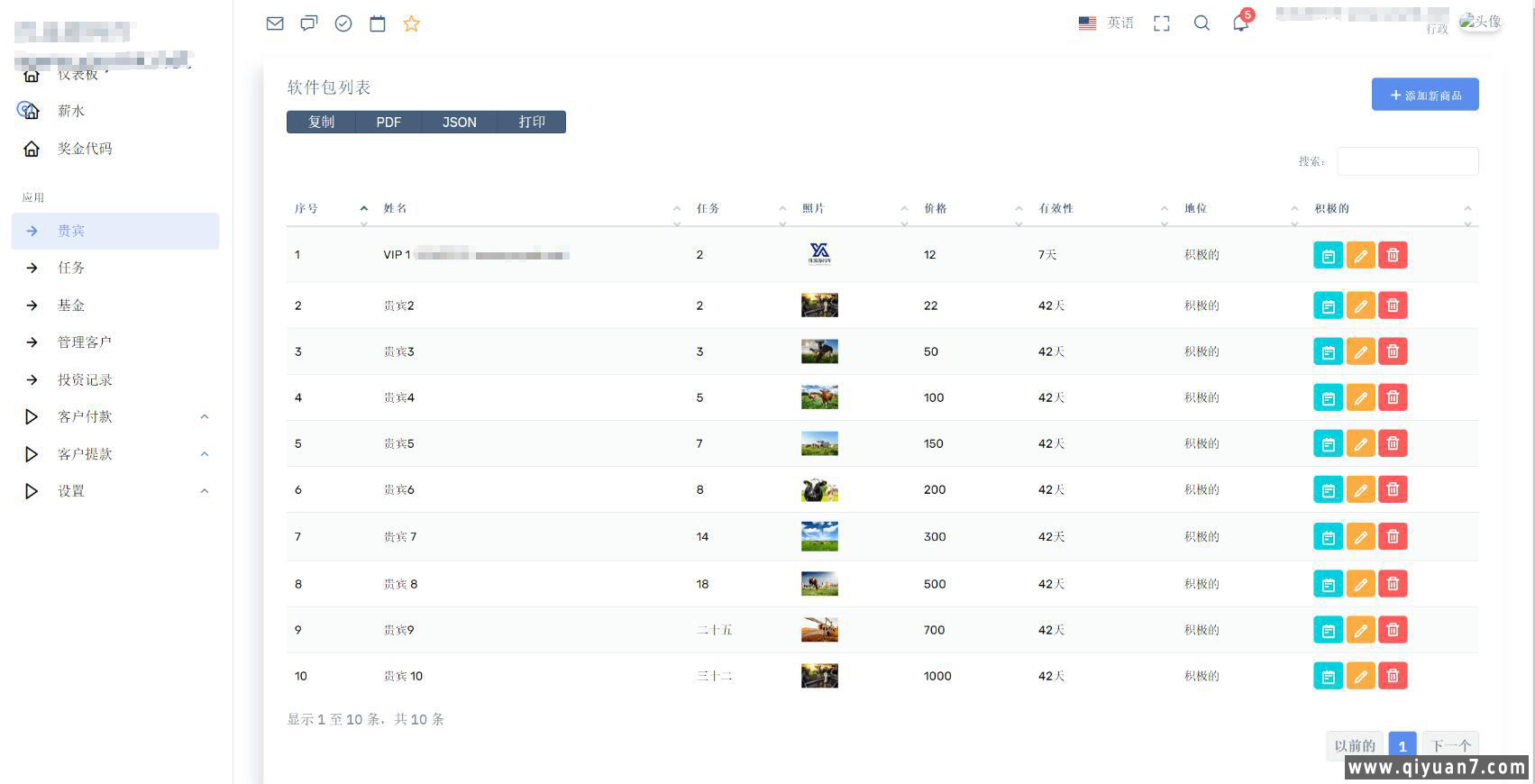Sort table by 价格 column header
Viewport: 1535px width, 784px height.
click(936, 208)
